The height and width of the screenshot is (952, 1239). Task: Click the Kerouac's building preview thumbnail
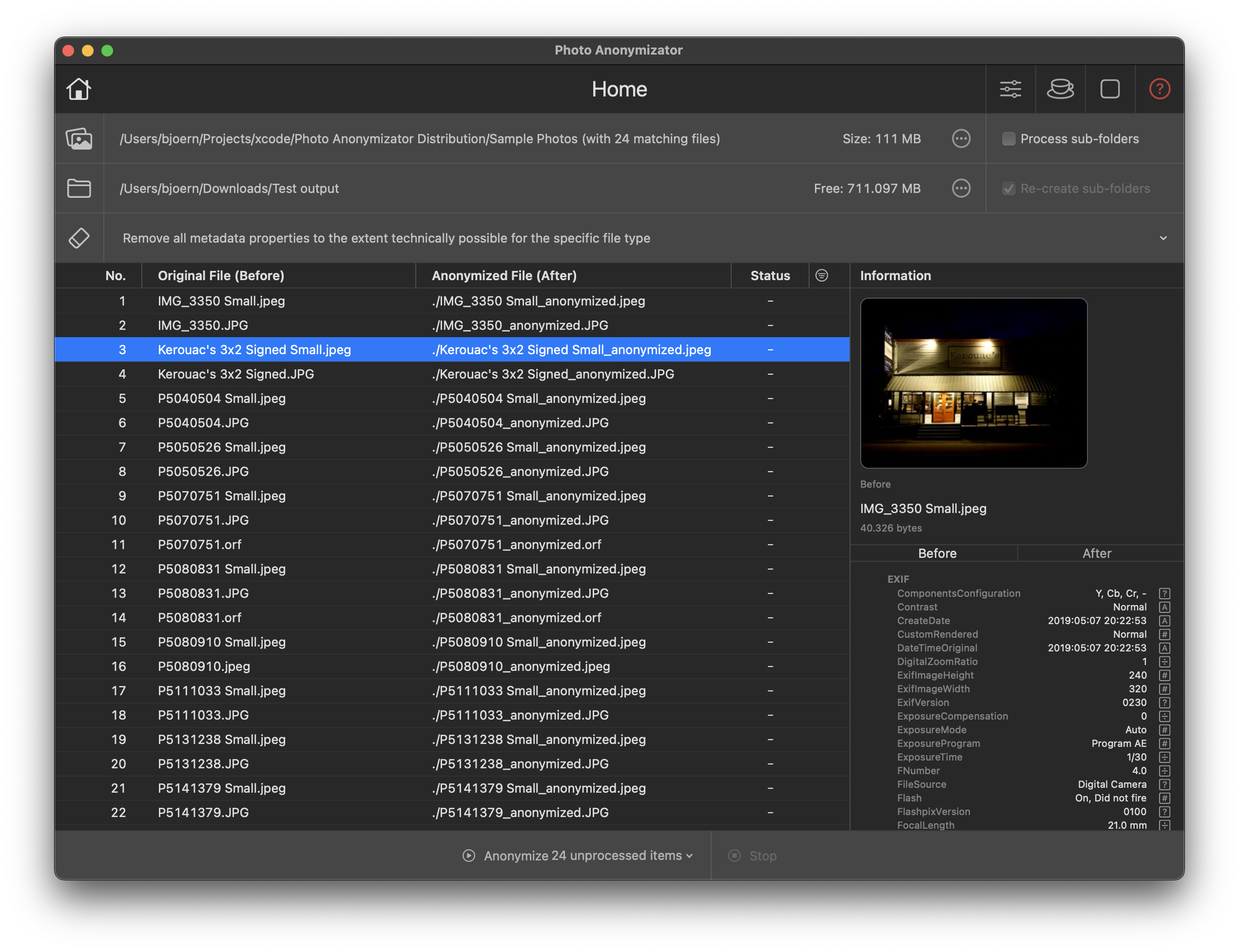tap(973, 383)
